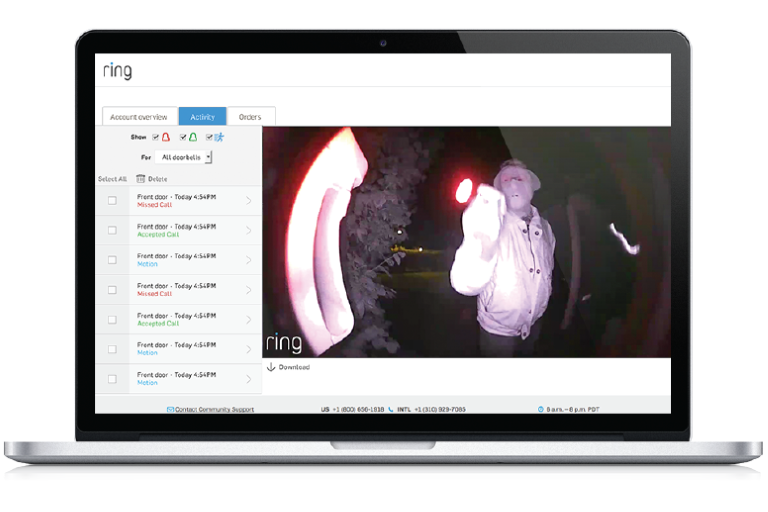Check the box of the very last Motion event
This screenshot has height=512, width=768.
point(112,379)
